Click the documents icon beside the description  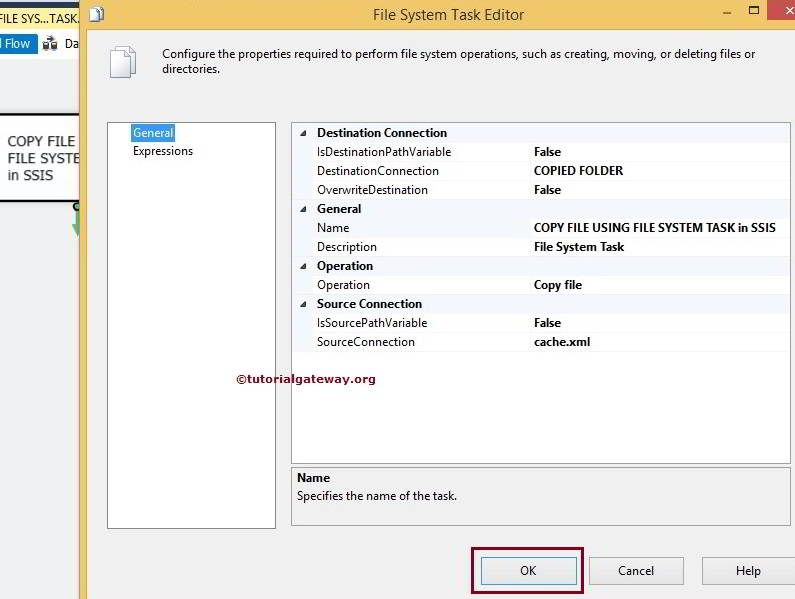[x=123, y=62]
